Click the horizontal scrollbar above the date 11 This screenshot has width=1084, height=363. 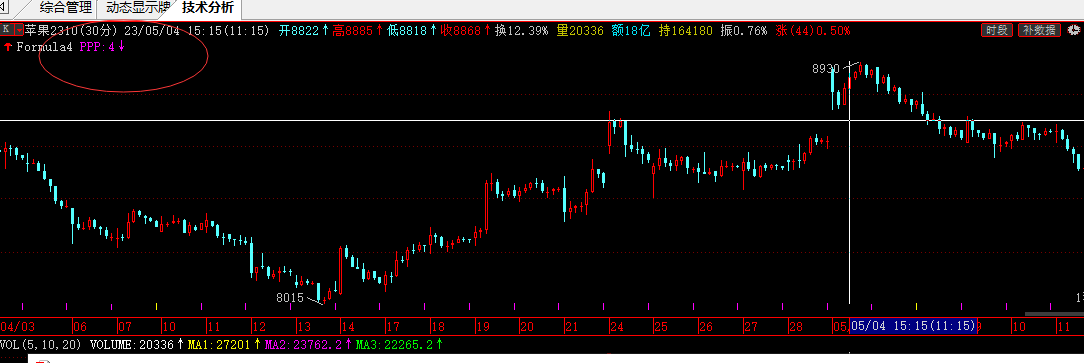pyautogui.click(x=1054, y=315)
